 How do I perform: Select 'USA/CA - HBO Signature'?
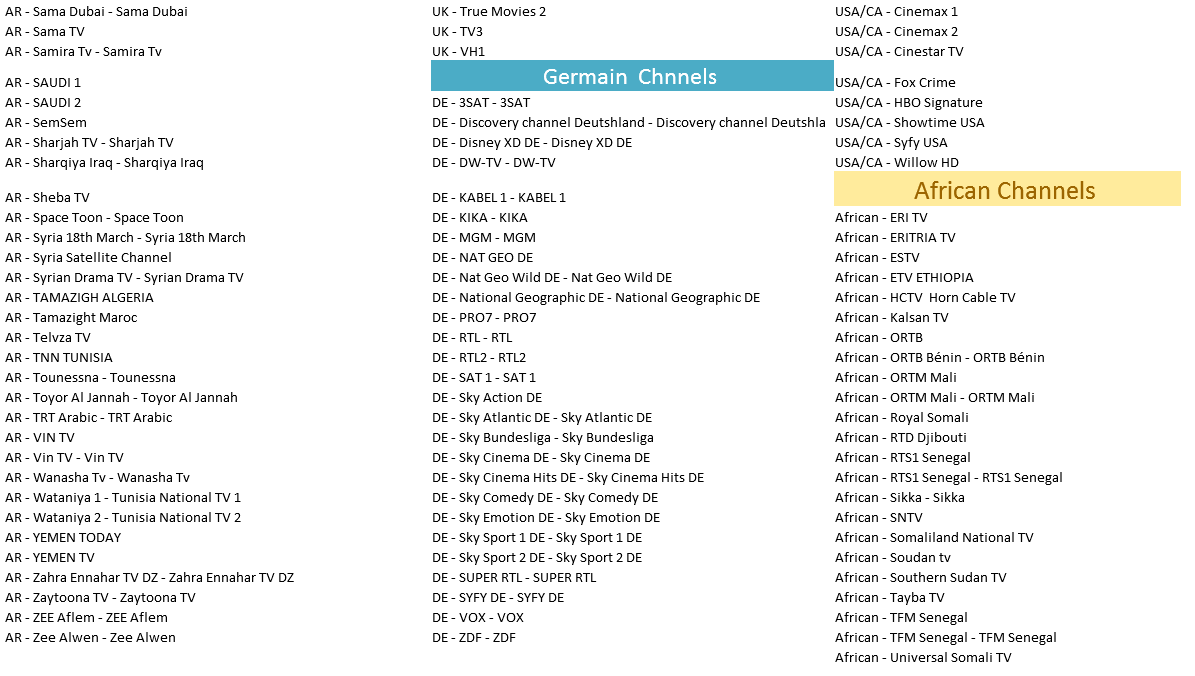click(909, 102)
